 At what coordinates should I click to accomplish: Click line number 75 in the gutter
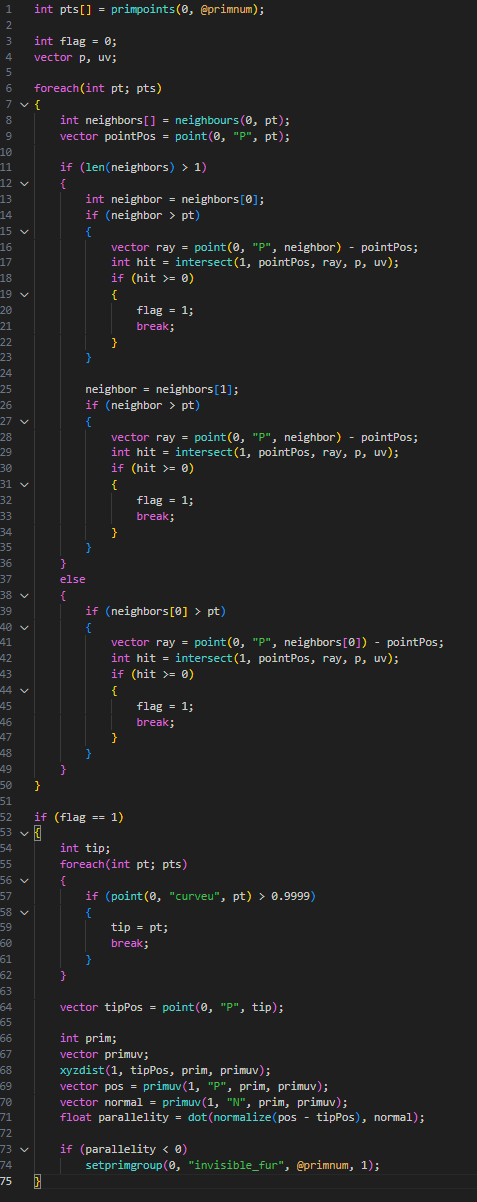coord(7,1181)
